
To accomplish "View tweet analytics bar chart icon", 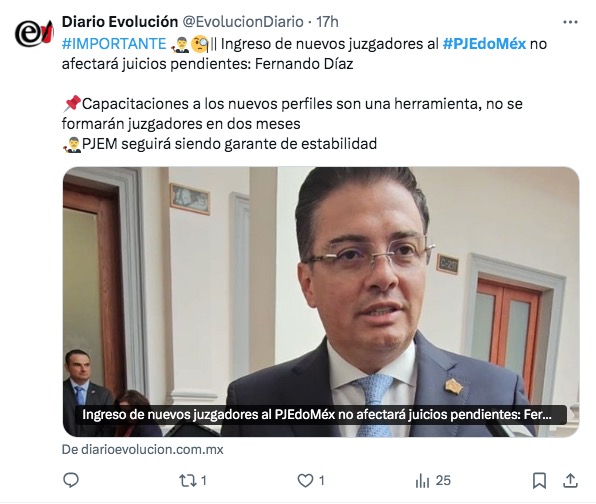I will click(x=422, y=481).
